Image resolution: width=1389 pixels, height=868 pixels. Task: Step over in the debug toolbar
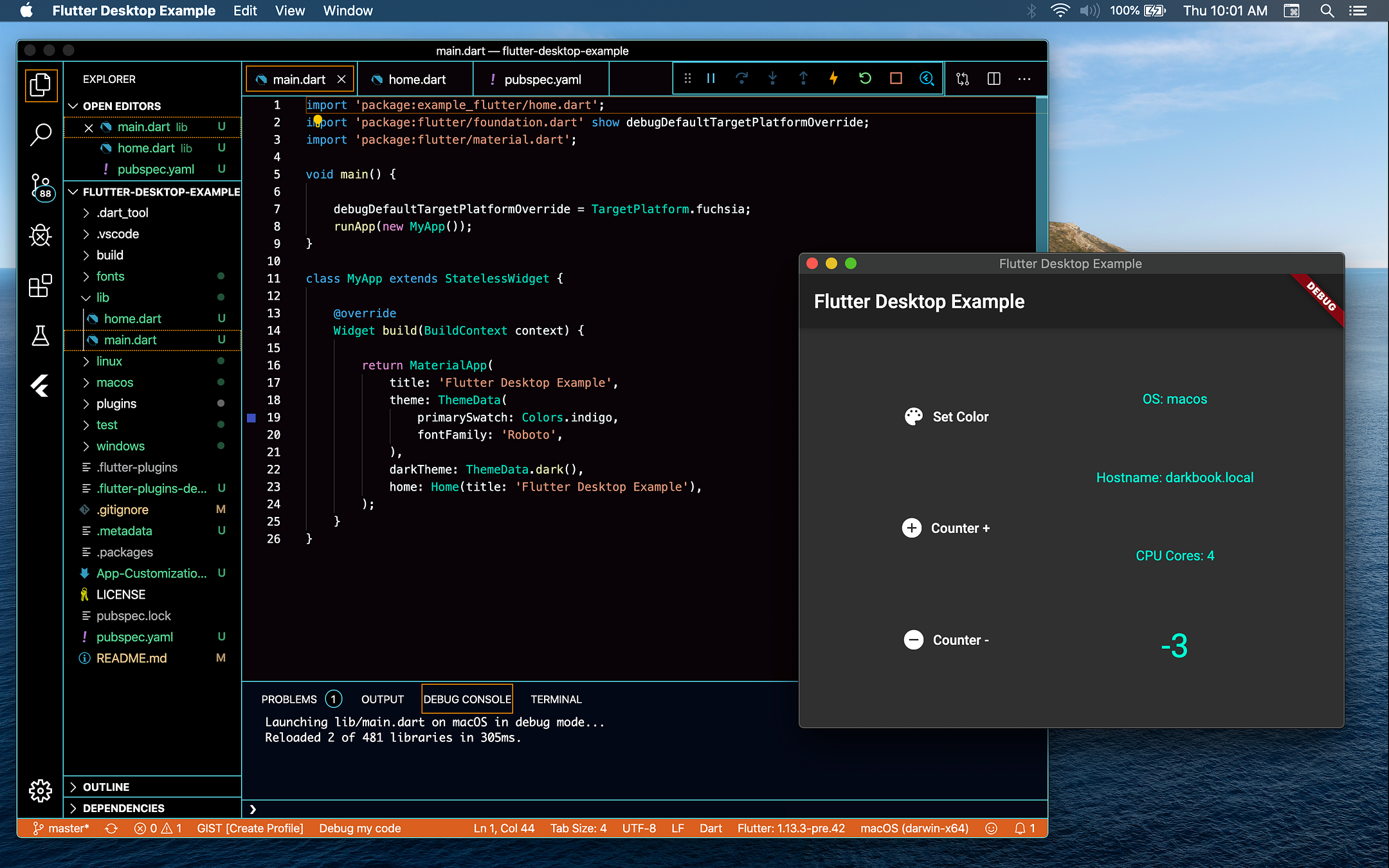(741, 78)
